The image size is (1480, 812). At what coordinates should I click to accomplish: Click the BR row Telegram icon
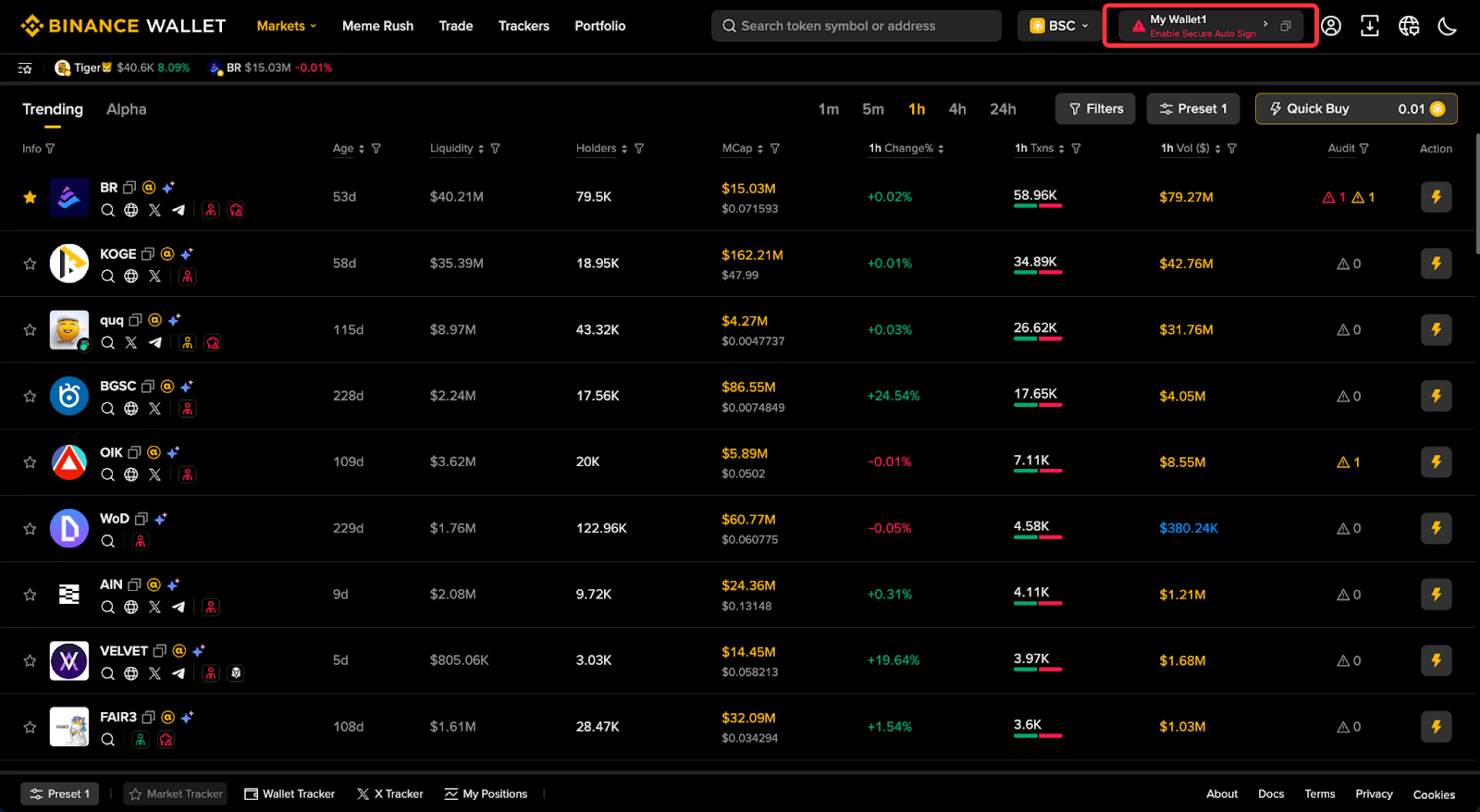click(x=179, y=210)
